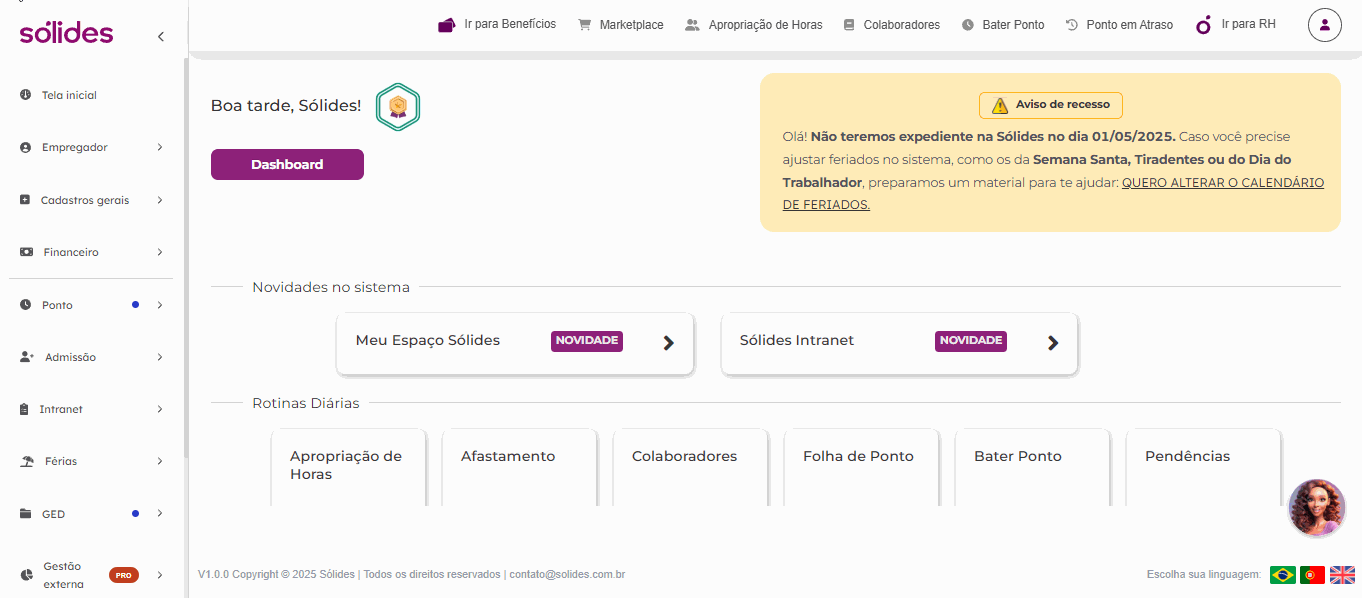Image resolution: width=1362 pixels, height=598 pixels.
Task: Expand the Financeiro chevron
Action: pos(160,252)
